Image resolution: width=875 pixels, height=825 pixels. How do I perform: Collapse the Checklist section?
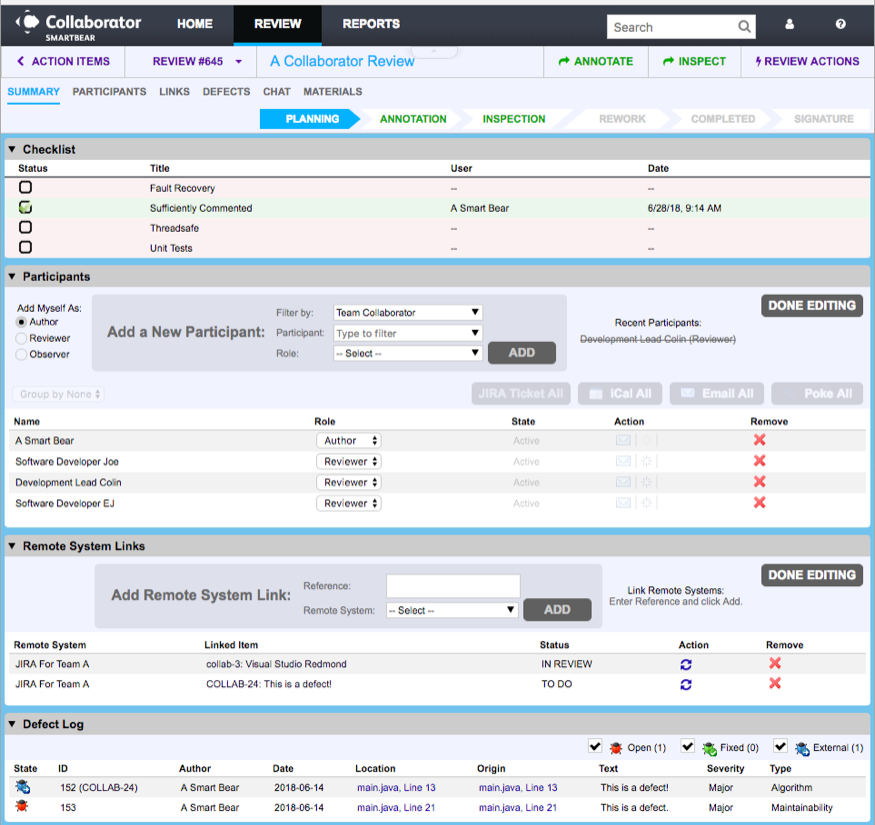12,149
